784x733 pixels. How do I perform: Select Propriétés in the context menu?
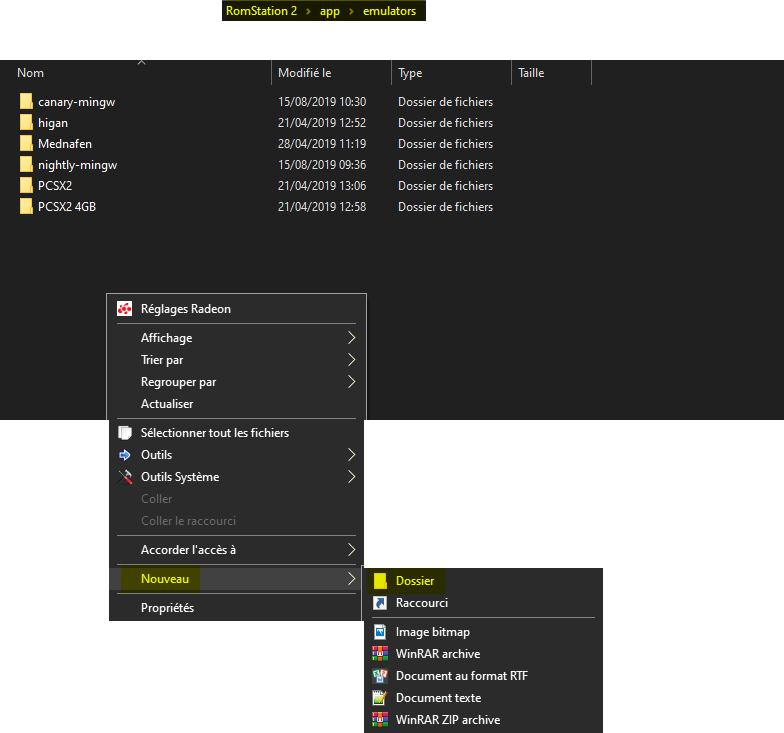point(236,608)
